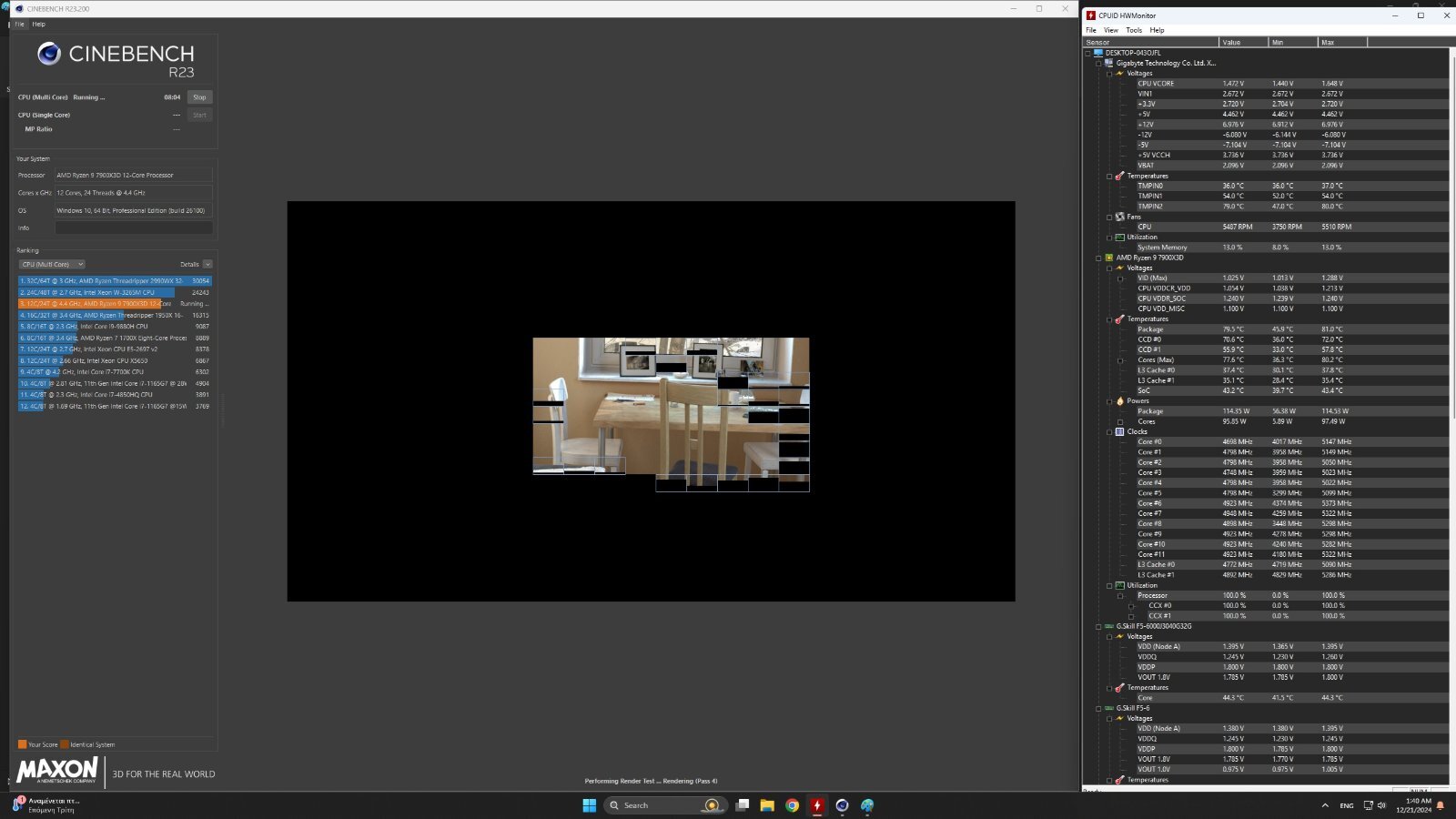This screenshot has width=1456, height=819.
Task: Click the thermometer icon beside Gigabyte Temperatures
Action: click(x=1120, y=176)
